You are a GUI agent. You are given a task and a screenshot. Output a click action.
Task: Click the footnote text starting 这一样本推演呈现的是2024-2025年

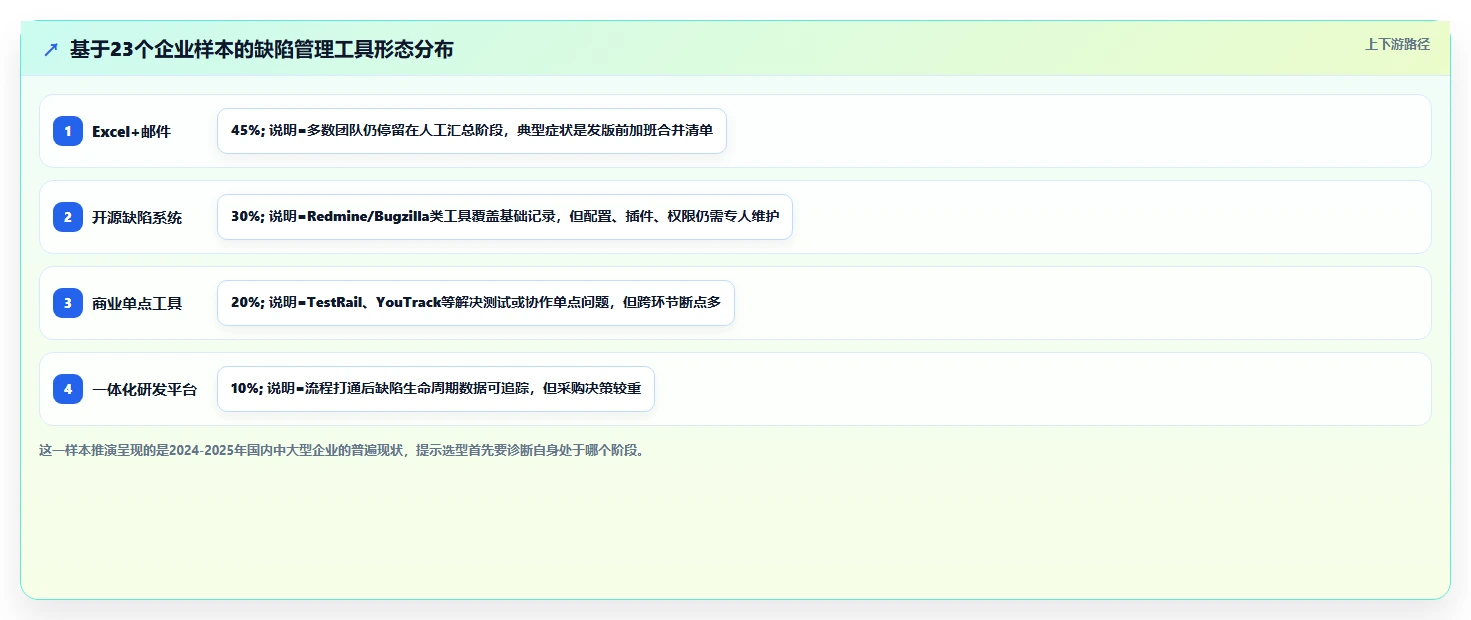(343, 451)
